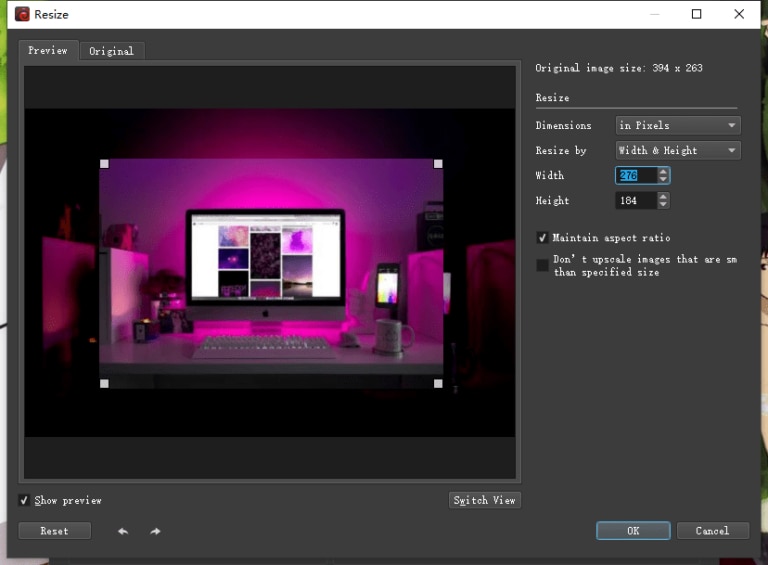
Task: Open the Dimensions in Pixels dropdown
Action: (x=678, y=125)
